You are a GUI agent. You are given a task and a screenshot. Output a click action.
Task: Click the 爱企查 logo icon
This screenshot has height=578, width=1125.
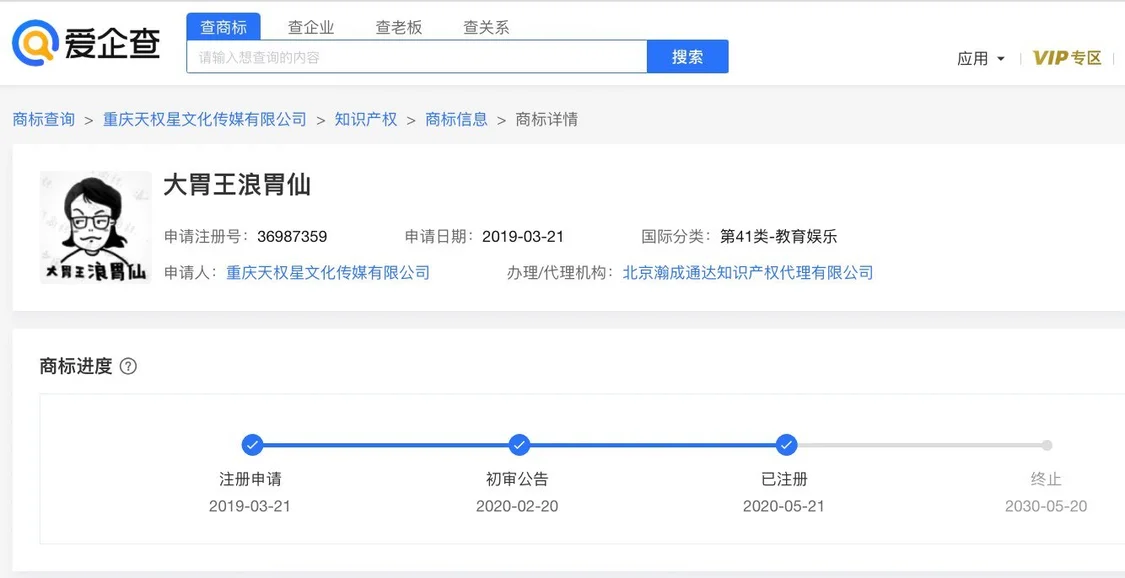click(34, 42)
